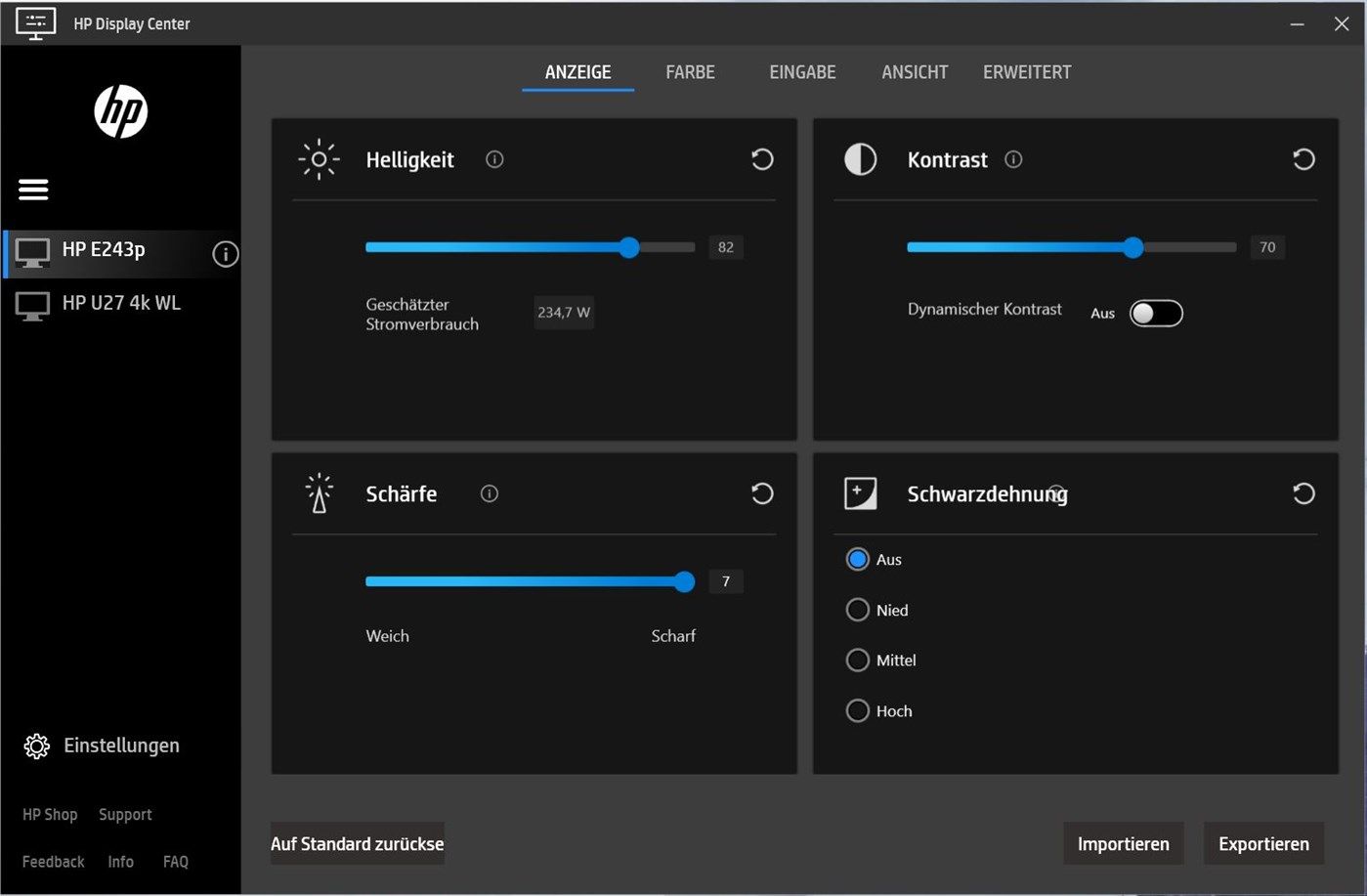The height and width of the screenshot is (896, 1367).
Task: Minimize the HP Display Center window
Action: click(1297, 23)
